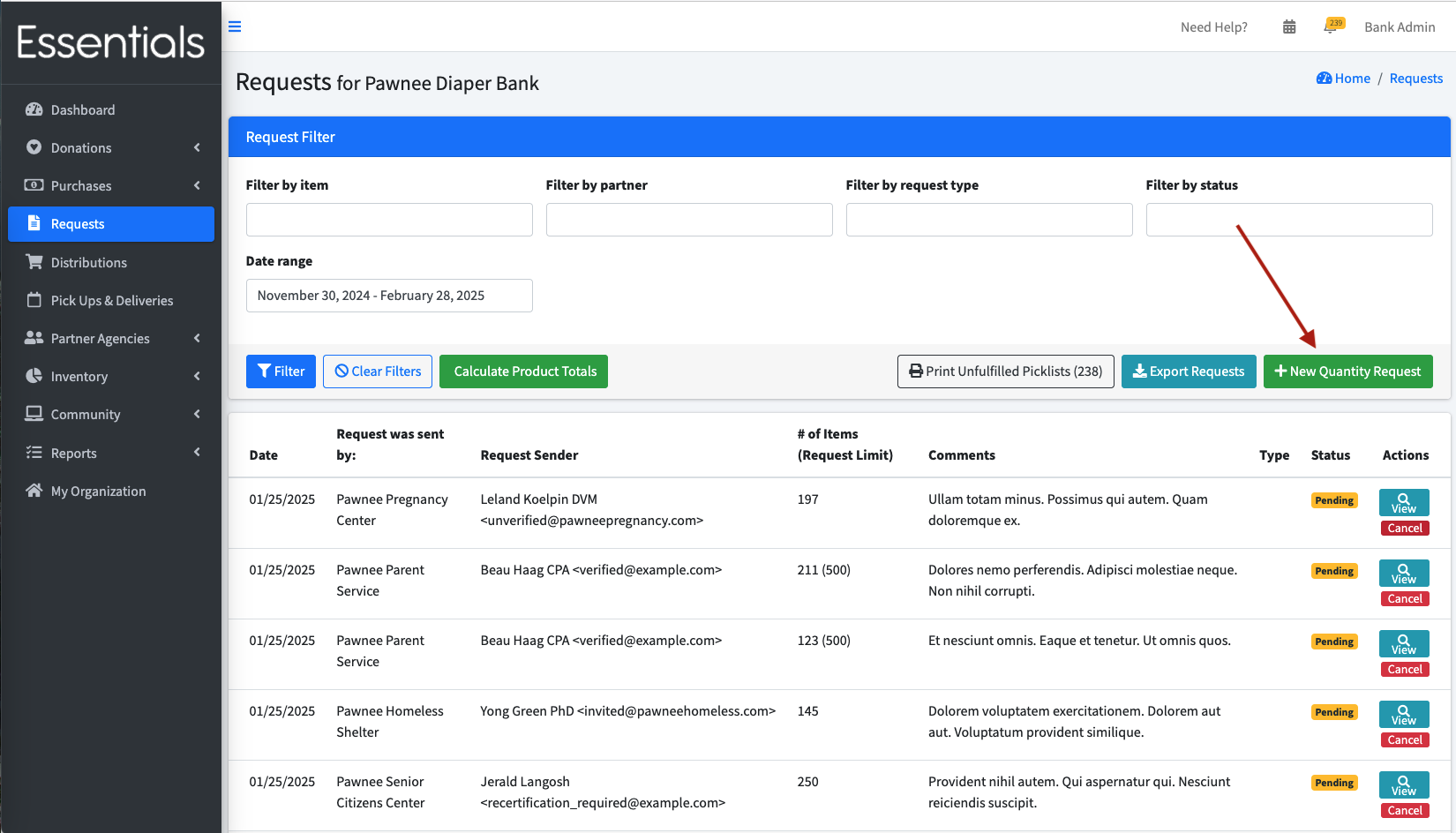View the Pawnee Senior Citizens Center request
The image size is (1456, 833).
(x=1404, y=785)
